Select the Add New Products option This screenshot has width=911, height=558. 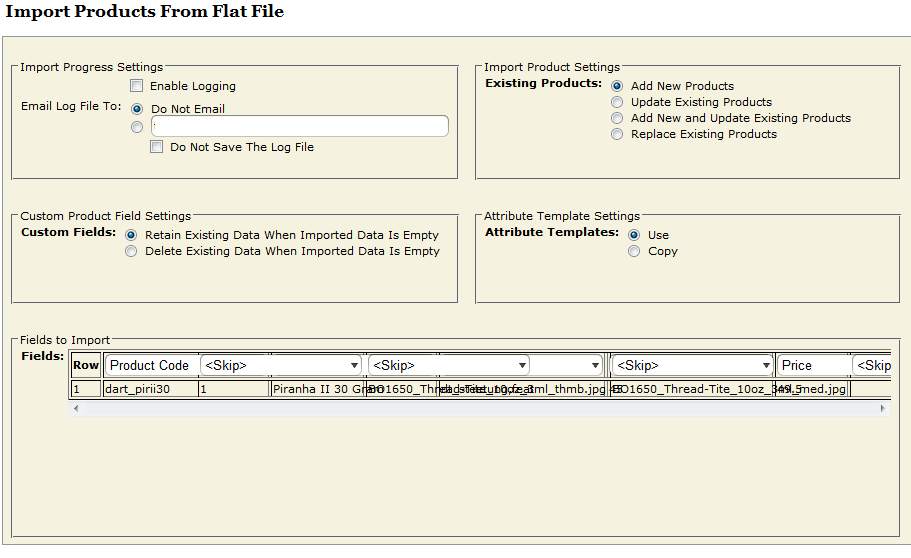click(617, 86)
